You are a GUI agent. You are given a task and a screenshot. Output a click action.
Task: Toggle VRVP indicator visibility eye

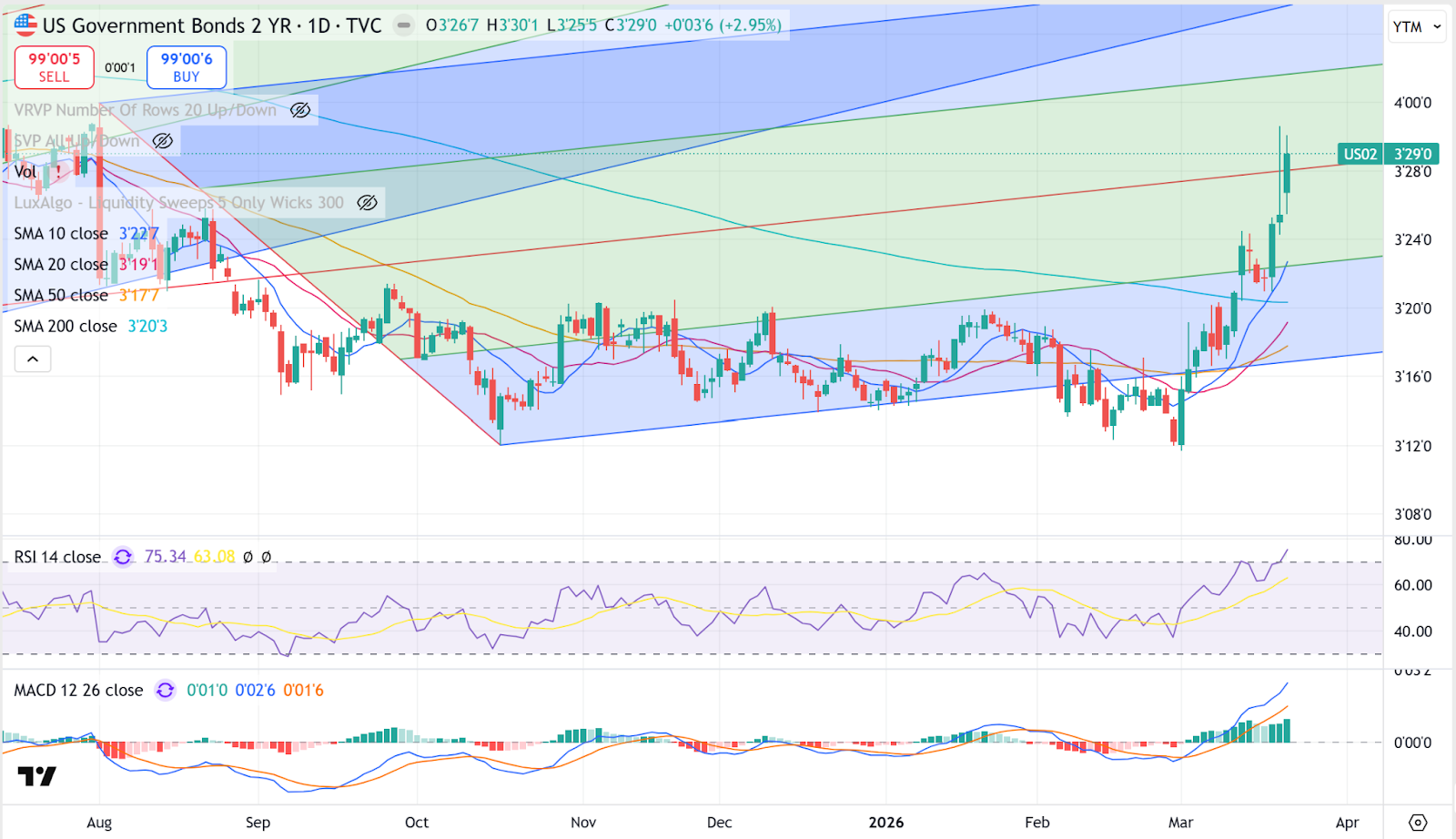(x=300, y=110)
